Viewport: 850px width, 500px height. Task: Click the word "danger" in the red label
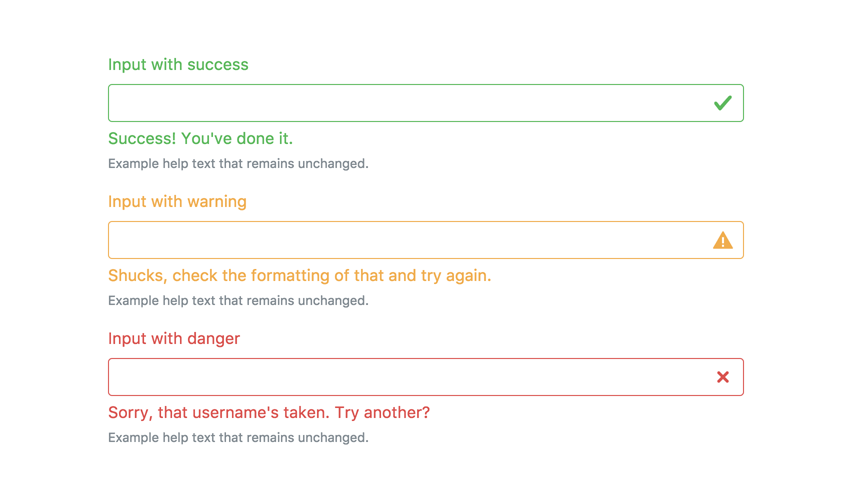[214, 339]
